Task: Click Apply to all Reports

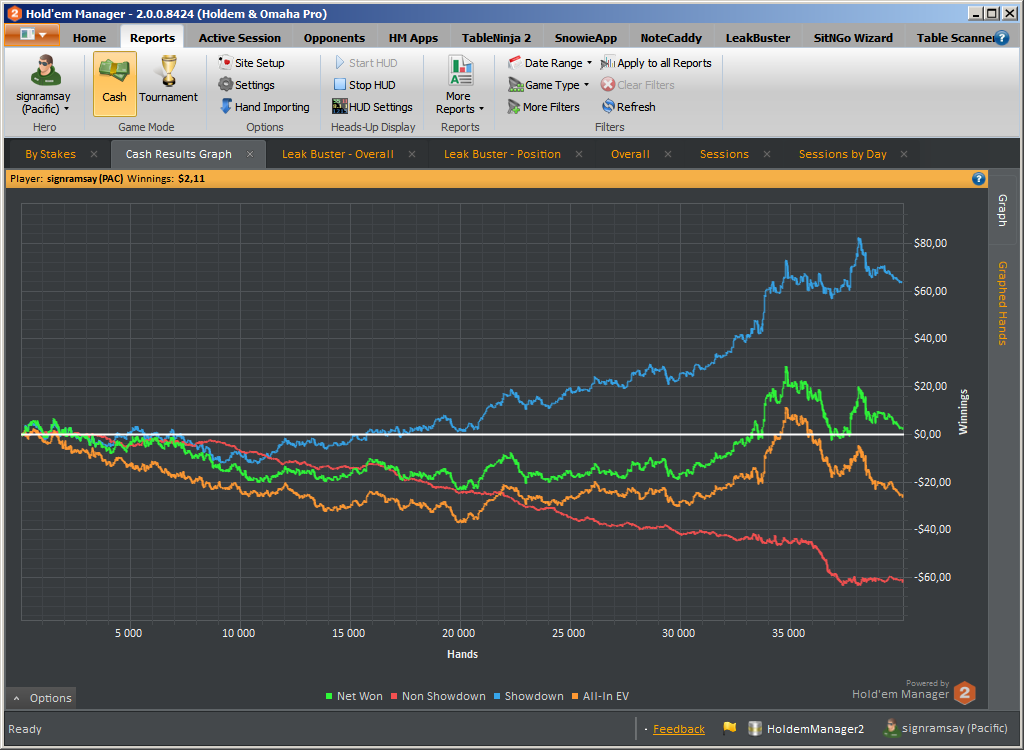Action: click(x=656, y=63)
